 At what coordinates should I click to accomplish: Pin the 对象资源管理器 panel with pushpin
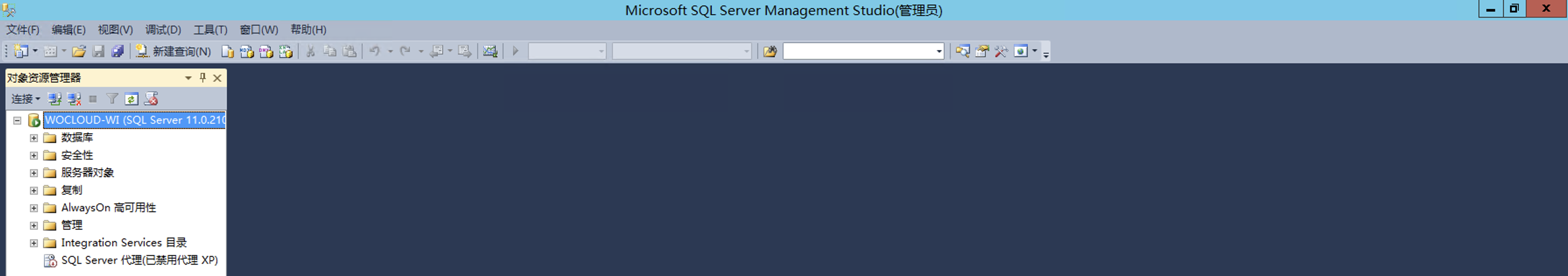click(203, 78)
